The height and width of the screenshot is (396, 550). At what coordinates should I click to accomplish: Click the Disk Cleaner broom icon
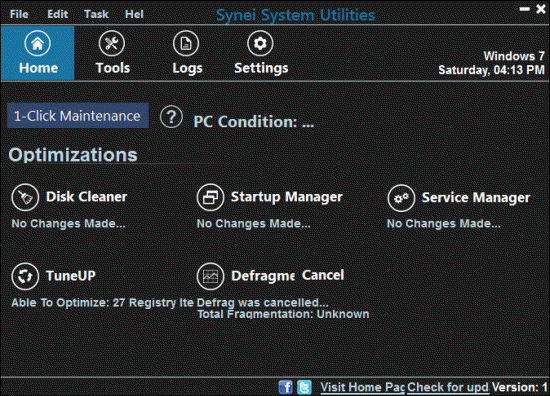pos(25,197)
